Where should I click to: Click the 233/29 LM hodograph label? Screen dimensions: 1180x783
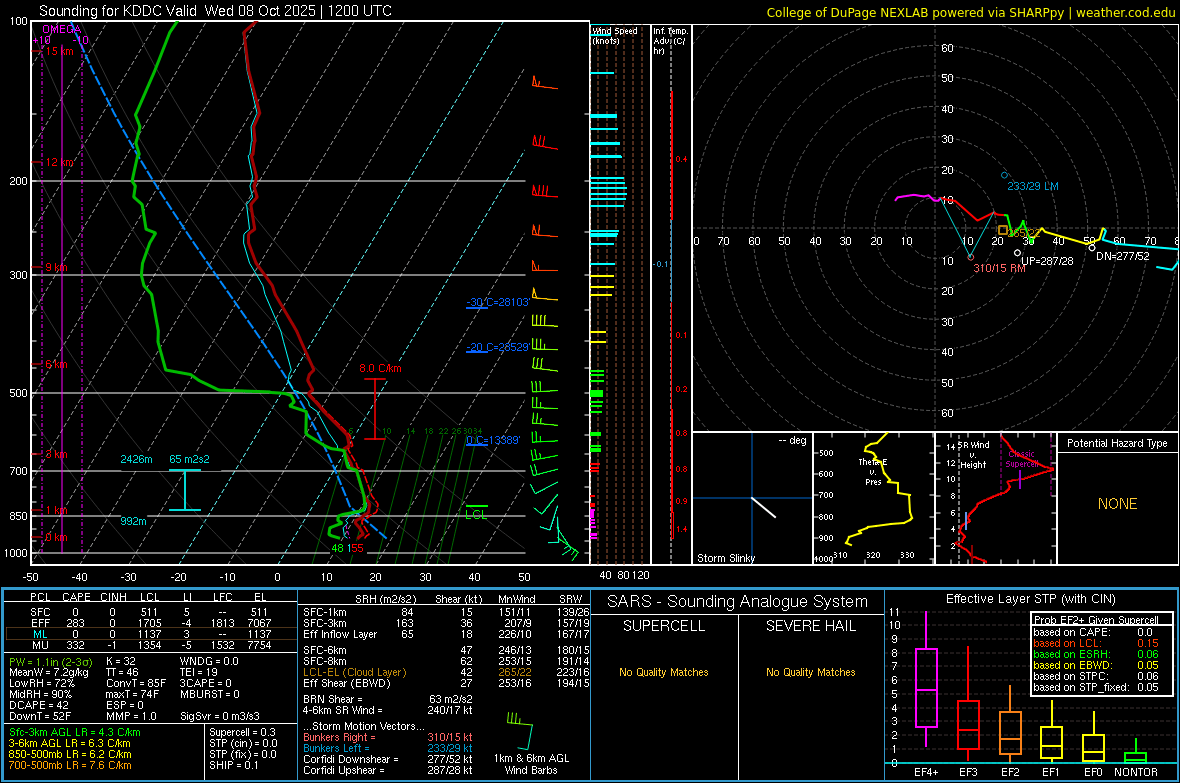tap(1032, 186)
